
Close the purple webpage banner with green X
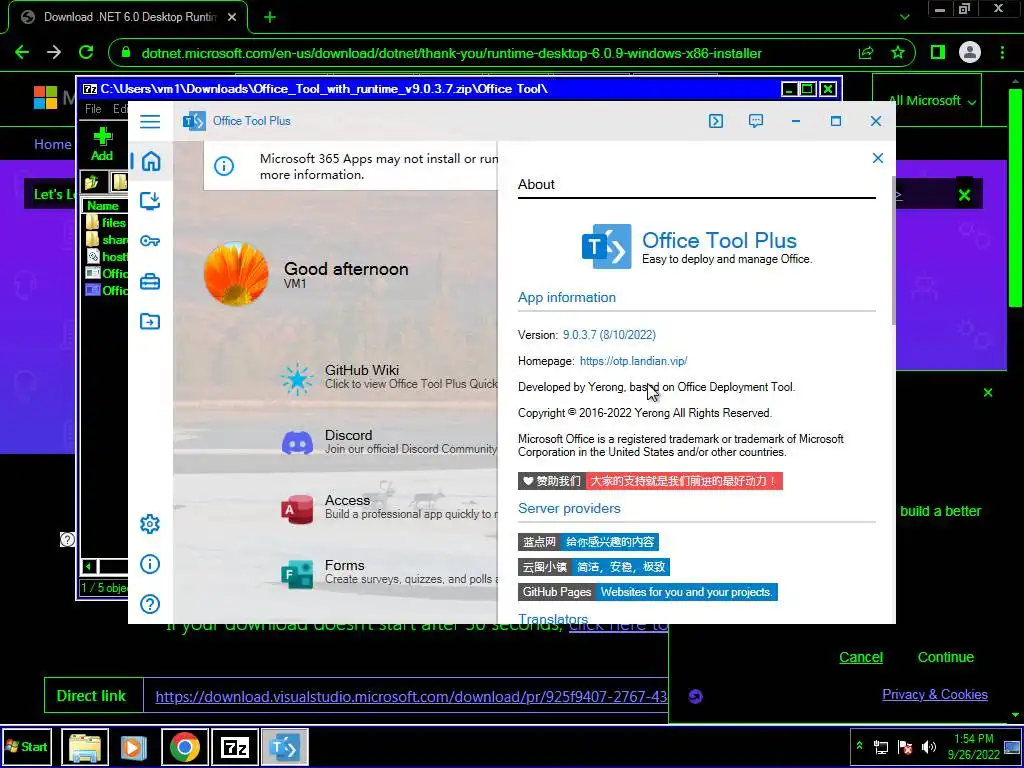point(965,195)
